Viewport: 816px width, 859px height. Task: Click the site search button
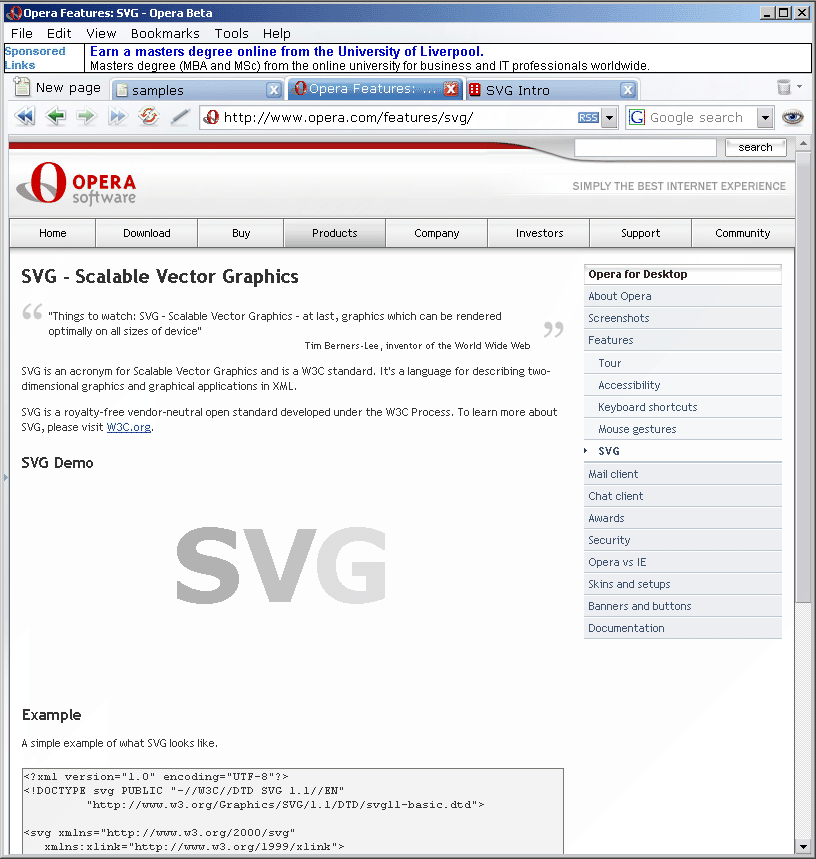755,147
